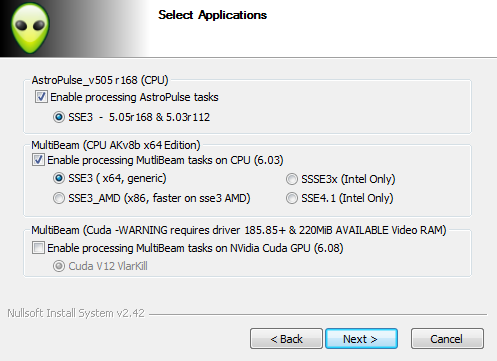Select the SSE3 - 5.05r168 & 5.03r112 radio option
497x361 pixels.
point(59,117)
